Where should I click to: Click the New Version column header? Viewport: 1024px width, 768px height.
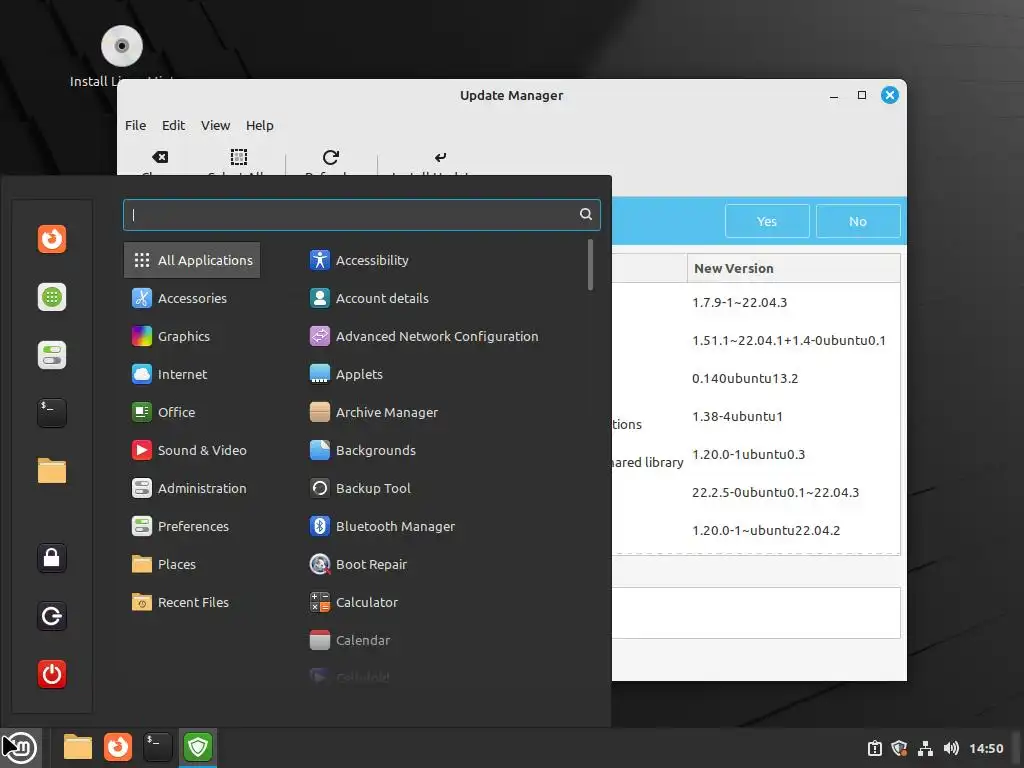coord(793,268)
